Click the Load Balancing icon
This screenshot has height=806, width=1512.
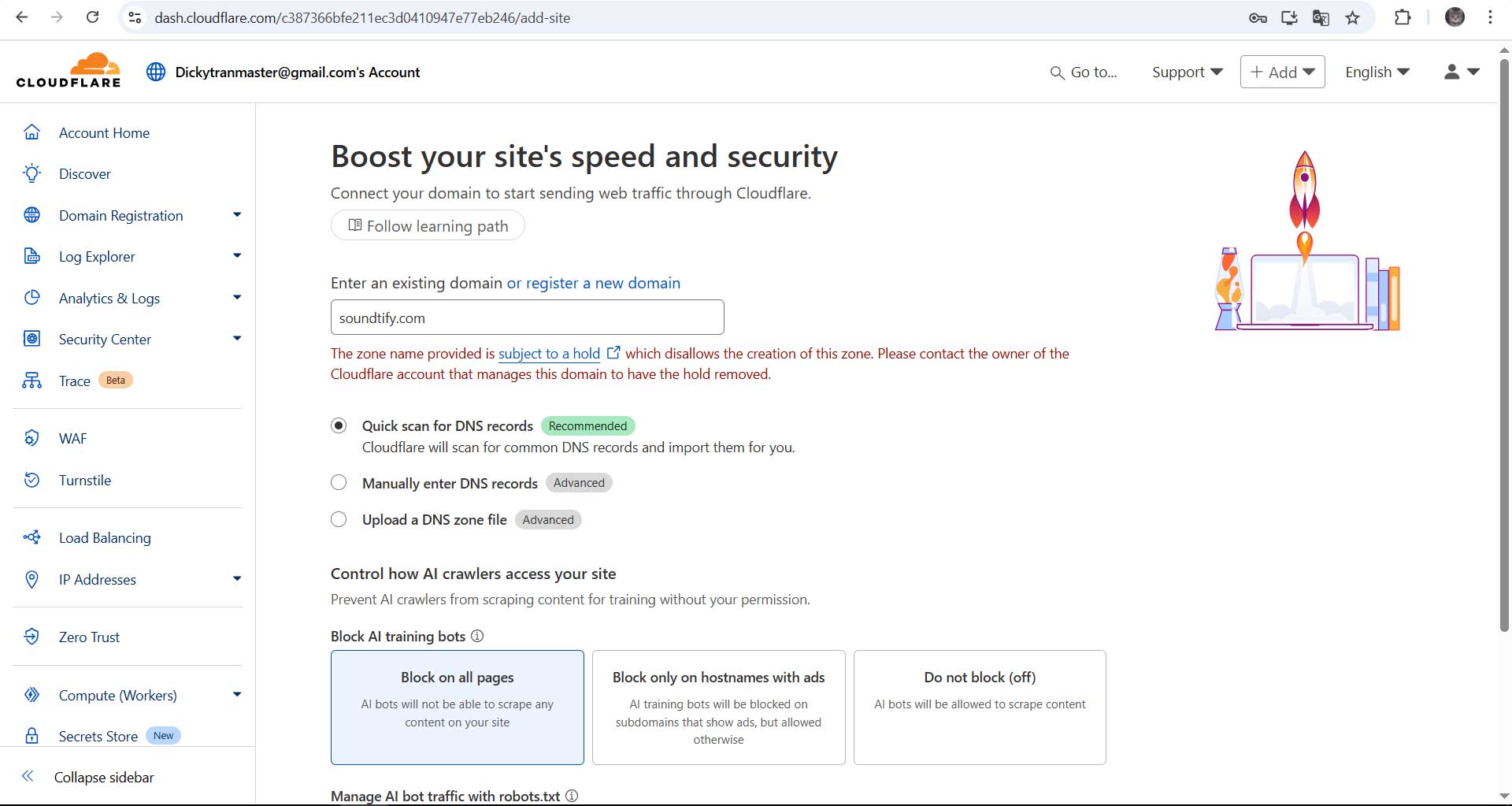pyautogui.click(x=31, y=537)
